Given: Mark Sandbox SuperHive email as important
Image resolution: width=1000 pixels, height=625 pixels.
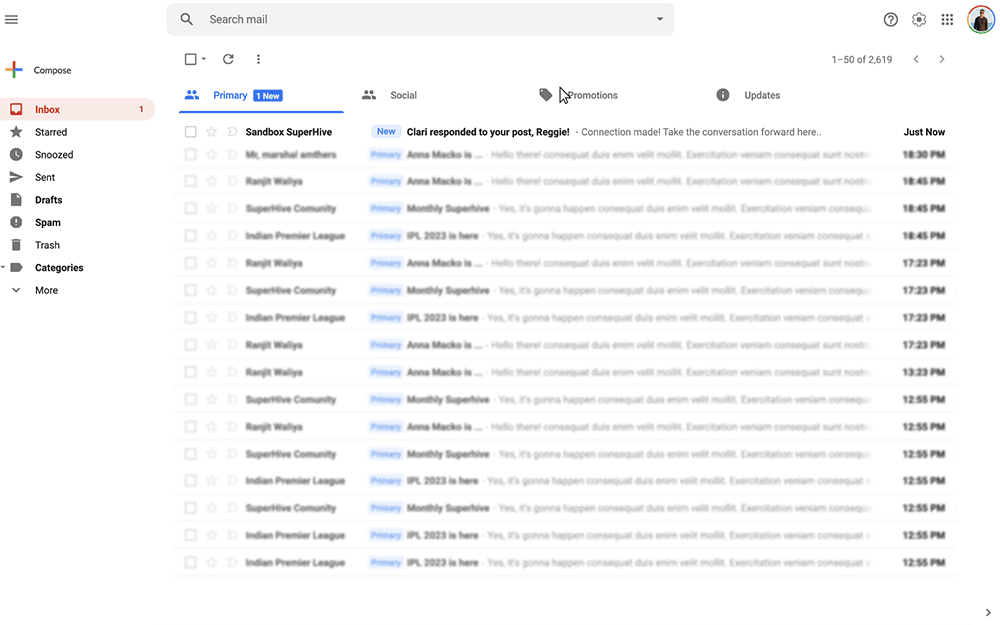Looking at the screenshot, I should coord(232,132).
